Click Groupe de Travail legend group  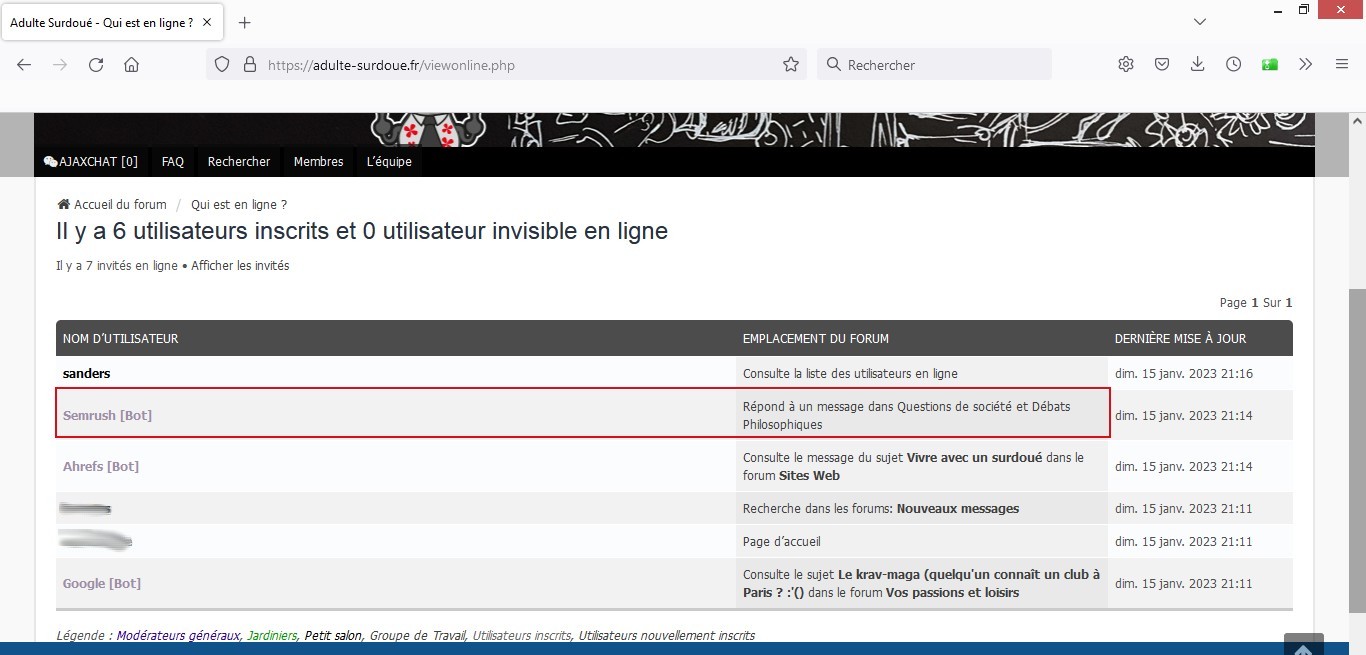click(418, 635)
